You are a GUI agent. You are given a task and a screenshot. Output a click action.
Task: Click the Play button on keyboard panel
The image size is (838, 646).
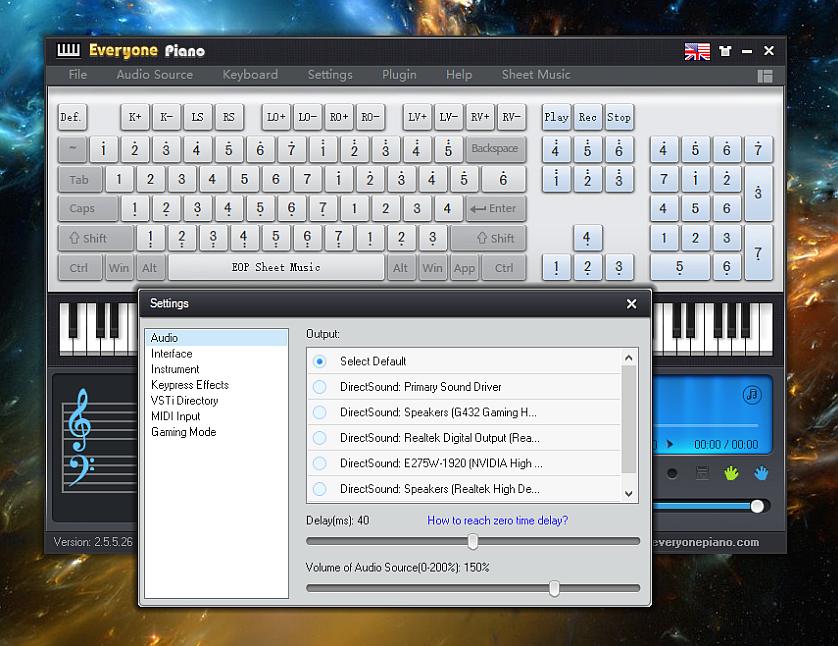[556, 117]
